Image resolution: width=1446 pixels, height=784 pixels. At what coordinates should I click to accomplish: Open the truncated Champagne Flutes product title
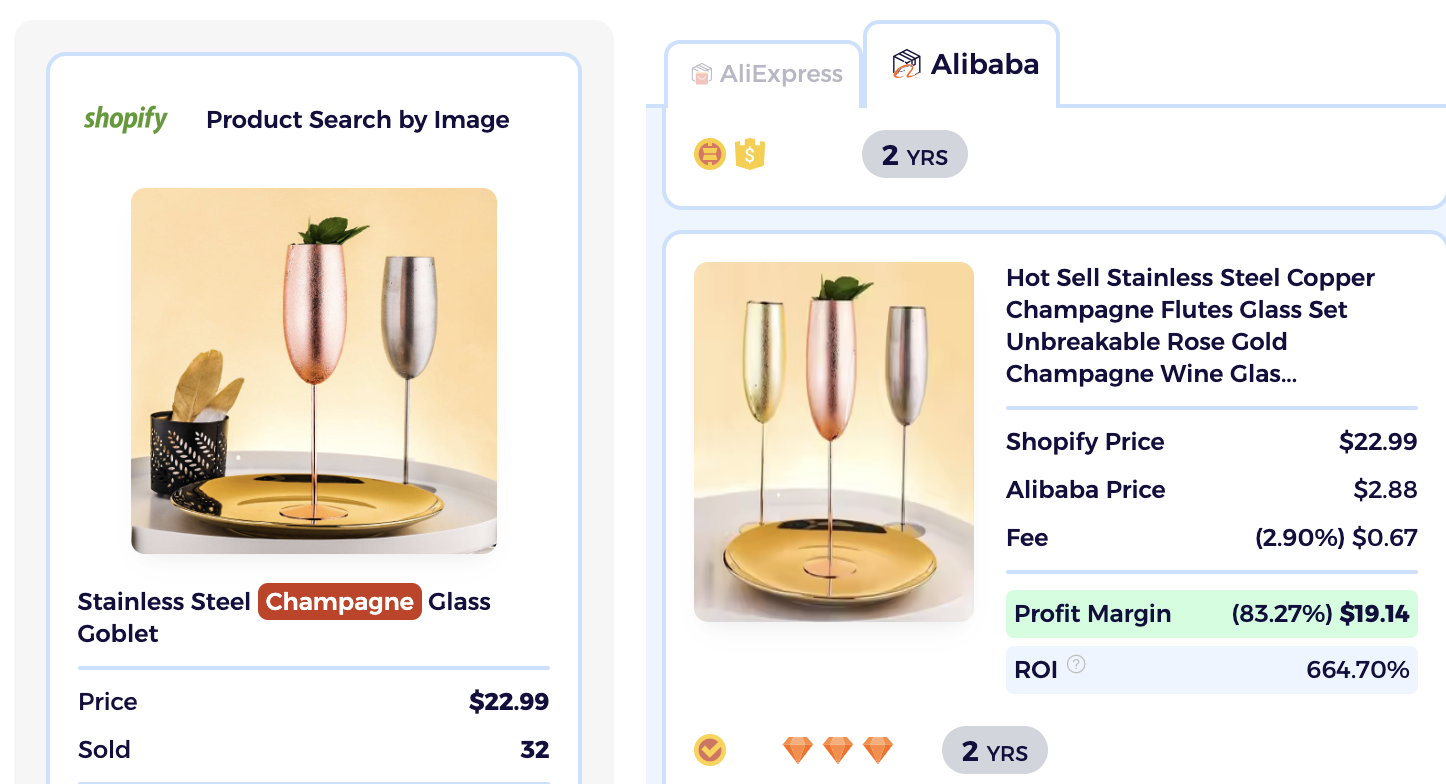1190,325
